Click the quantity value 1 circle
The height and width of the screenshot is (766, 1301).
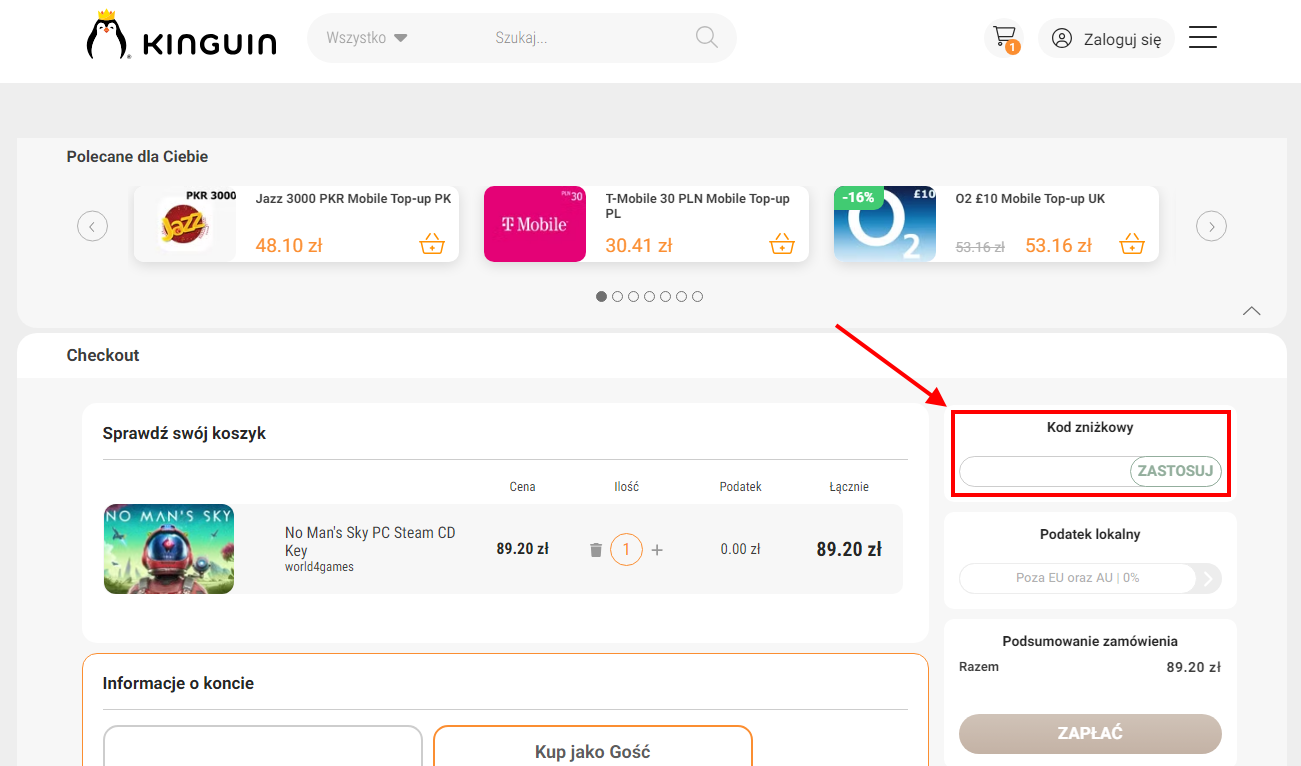(626, 549)
